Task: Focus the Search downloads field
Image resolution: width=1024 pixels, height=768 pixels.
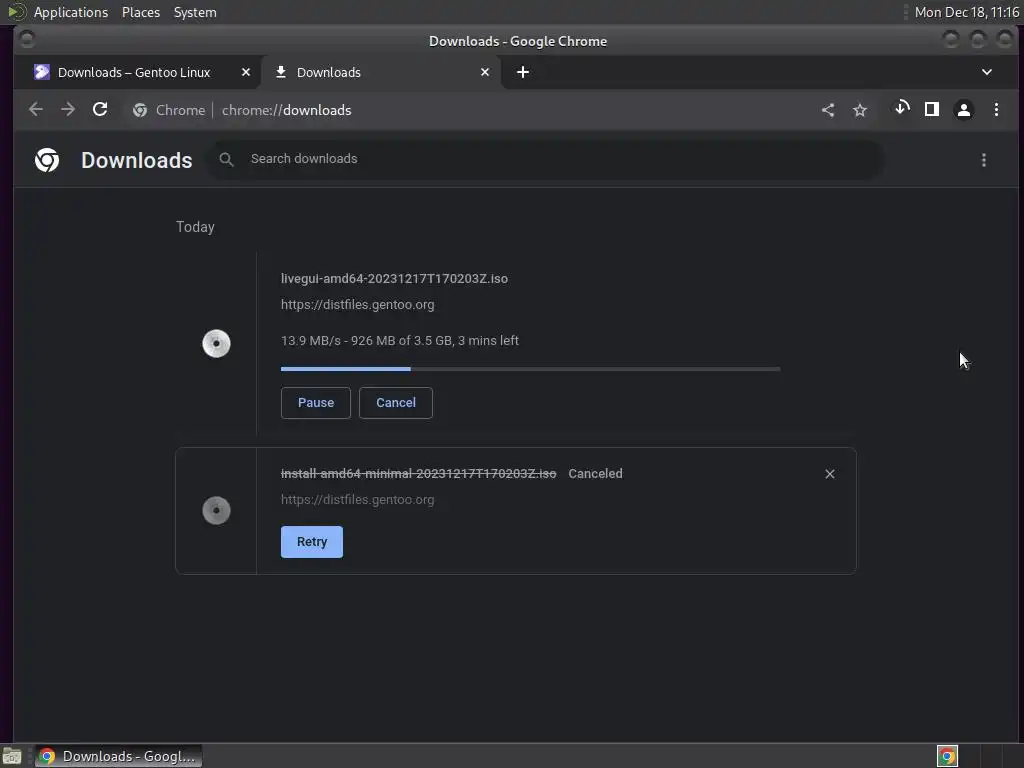Action: [x=545, y=159]
